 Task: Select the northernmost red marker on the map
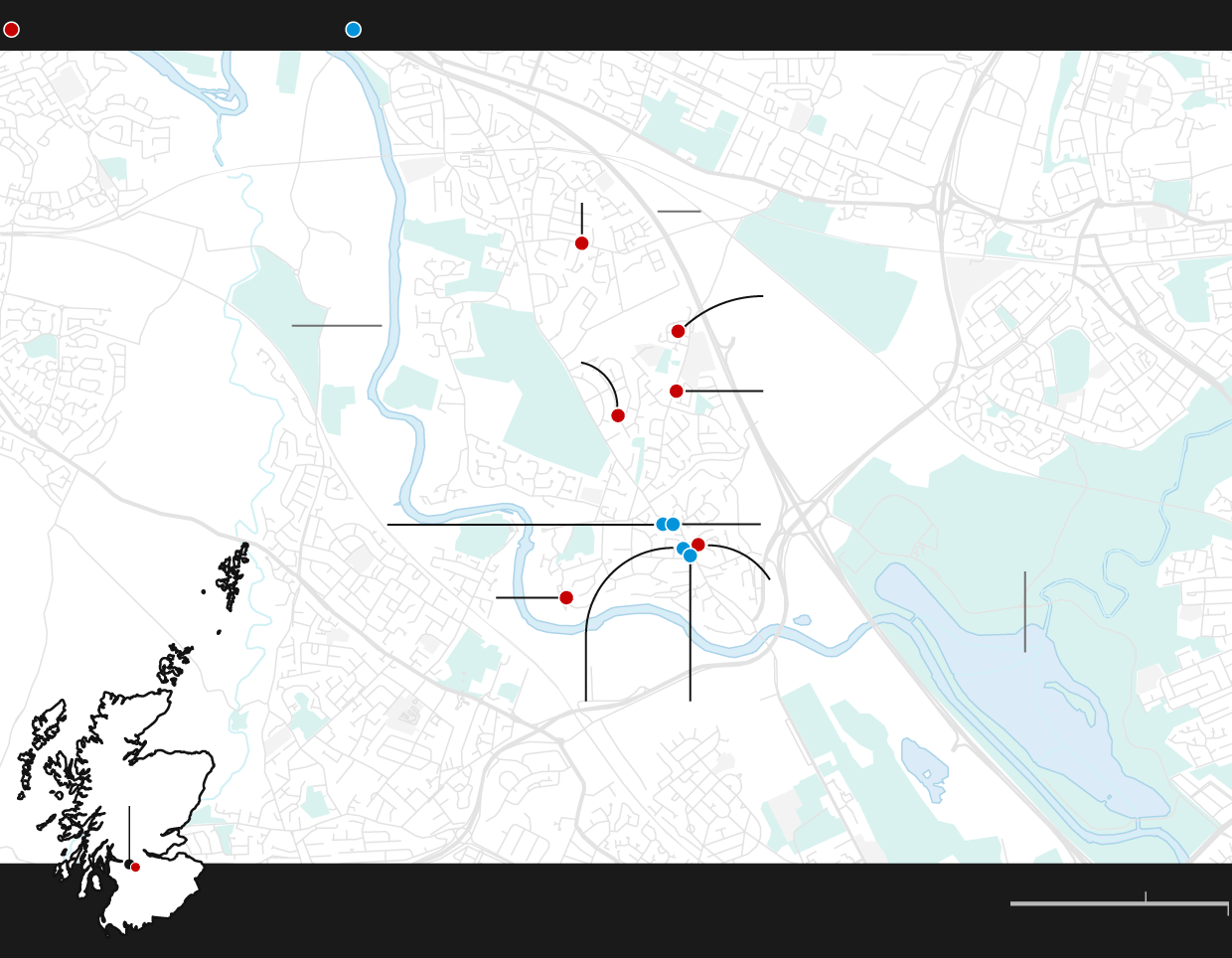tap(581, 243)
